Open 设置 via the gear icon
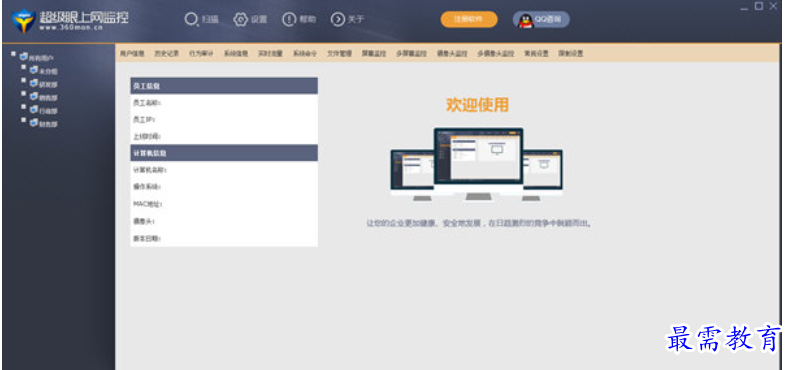789x370 pixels. click(241, 20)
